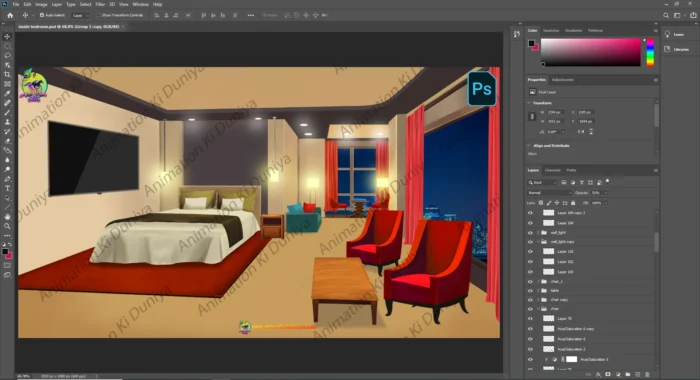Click the Home icon in options bar
The height and width of the screenshot is (380, 700).
click(x=10, y=15)
